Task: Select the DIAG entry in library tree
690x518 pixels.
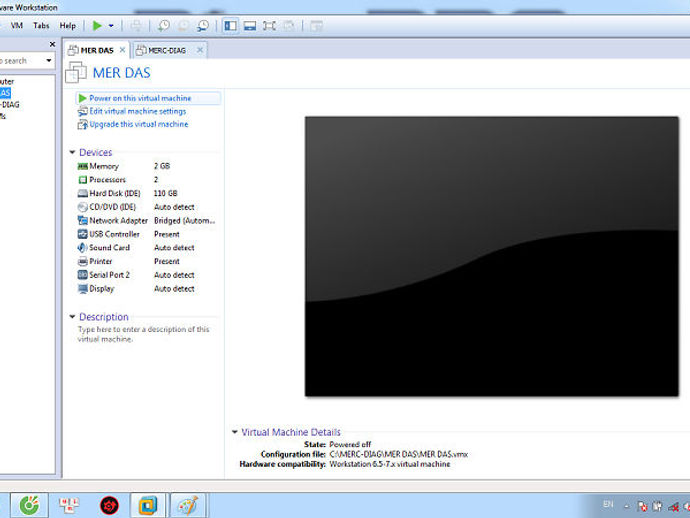Action: click(x=10, y=104)
